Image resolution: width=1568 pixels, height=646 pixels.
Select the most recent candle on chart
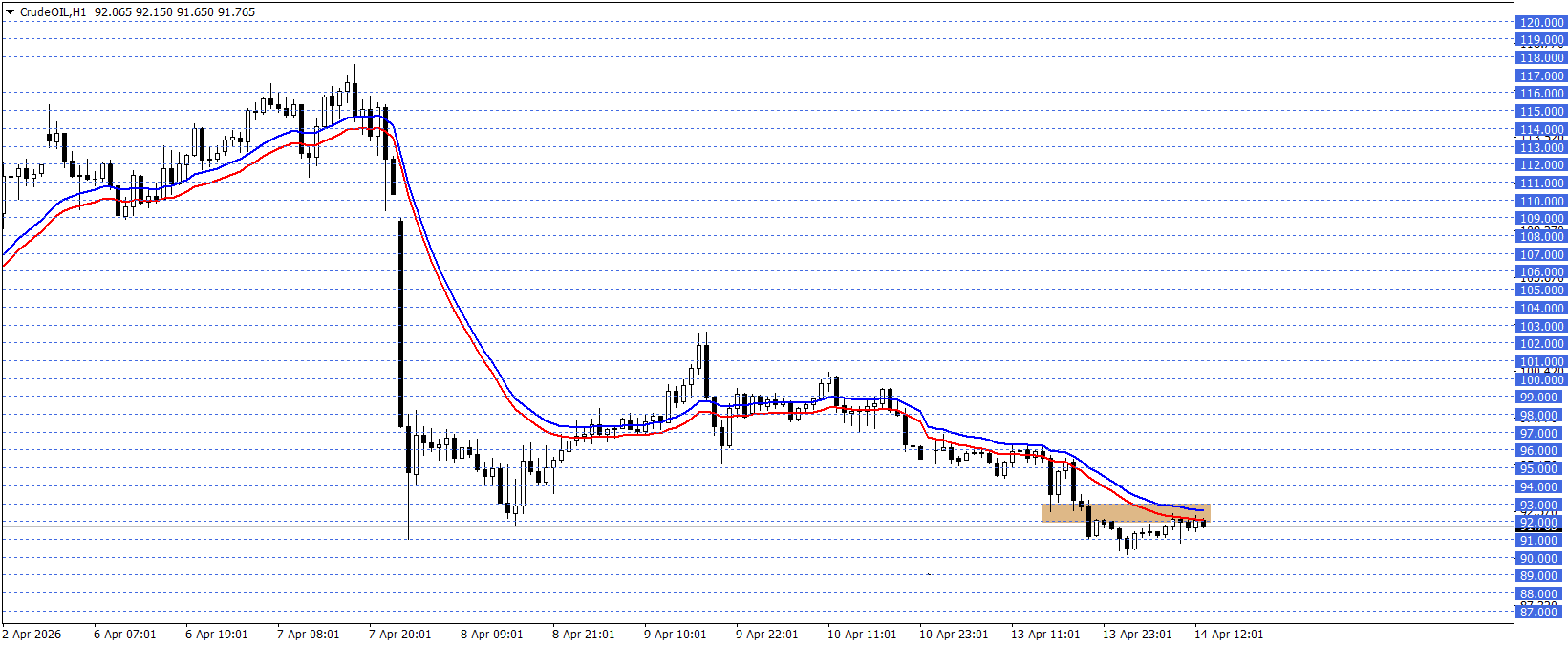tap(1204, 523)
